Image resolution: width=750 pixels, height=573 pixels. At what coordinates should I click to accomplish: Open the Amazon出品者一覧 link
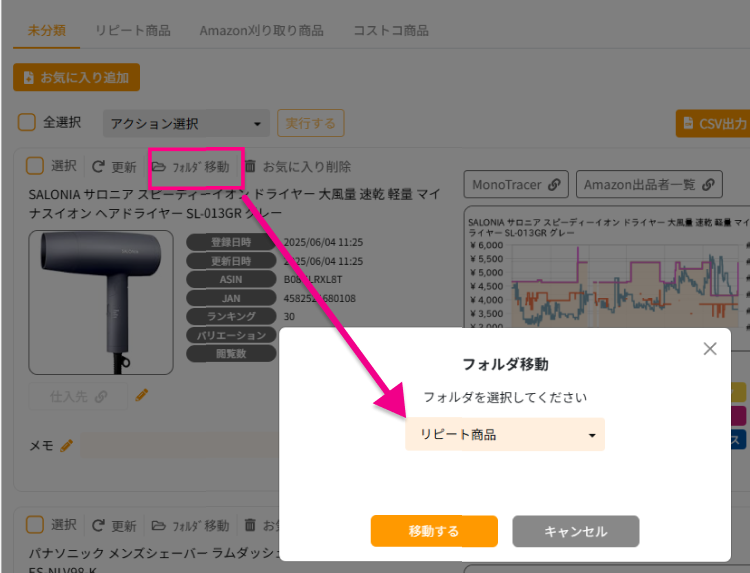[649, 185]
